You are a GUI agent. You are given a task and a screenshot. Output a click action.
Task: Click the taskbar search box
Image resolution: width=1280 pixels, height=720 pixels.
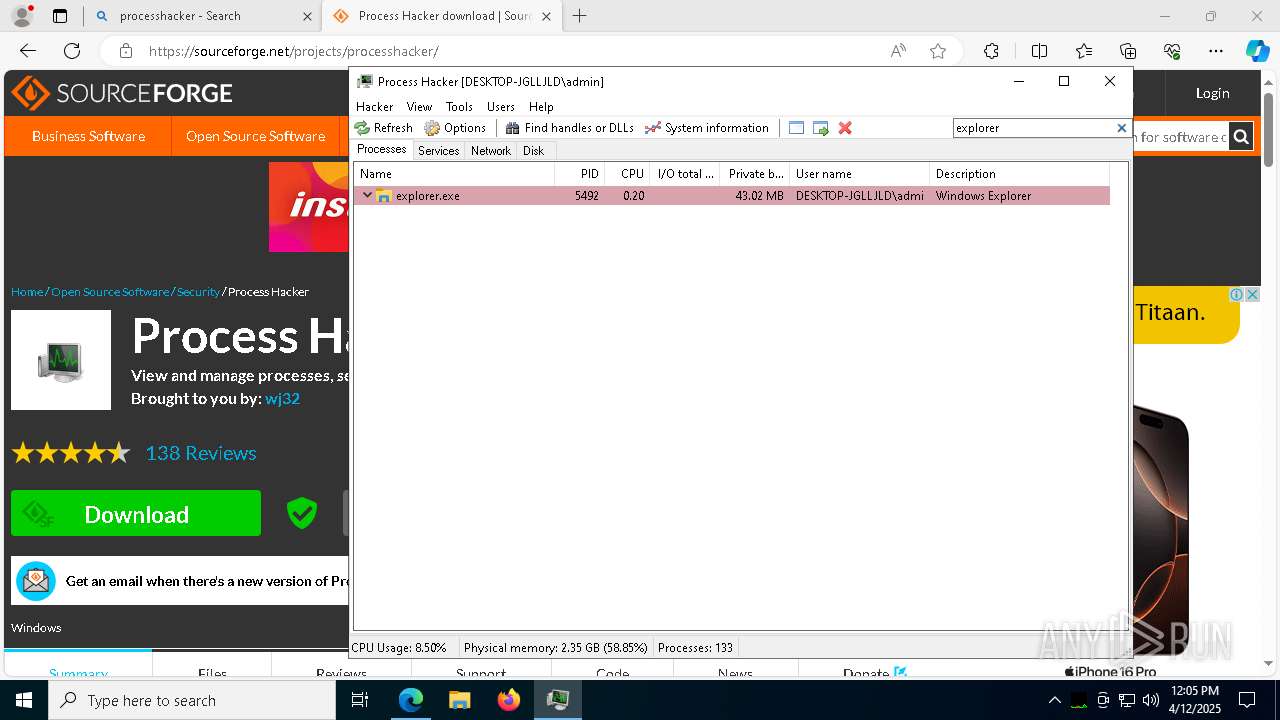point(192,700)
